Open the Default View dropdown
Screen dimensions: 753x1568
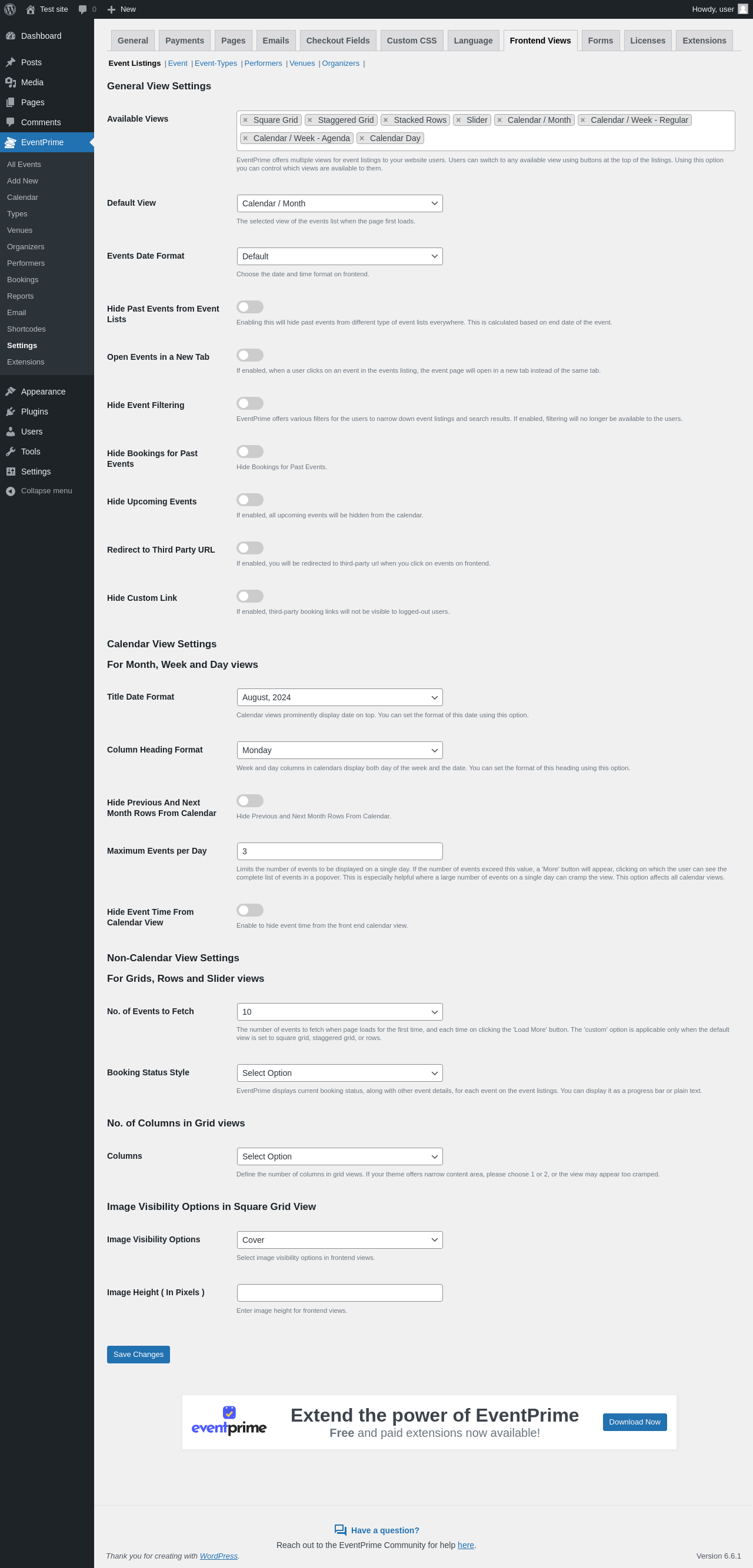click(x=339, y=203)
